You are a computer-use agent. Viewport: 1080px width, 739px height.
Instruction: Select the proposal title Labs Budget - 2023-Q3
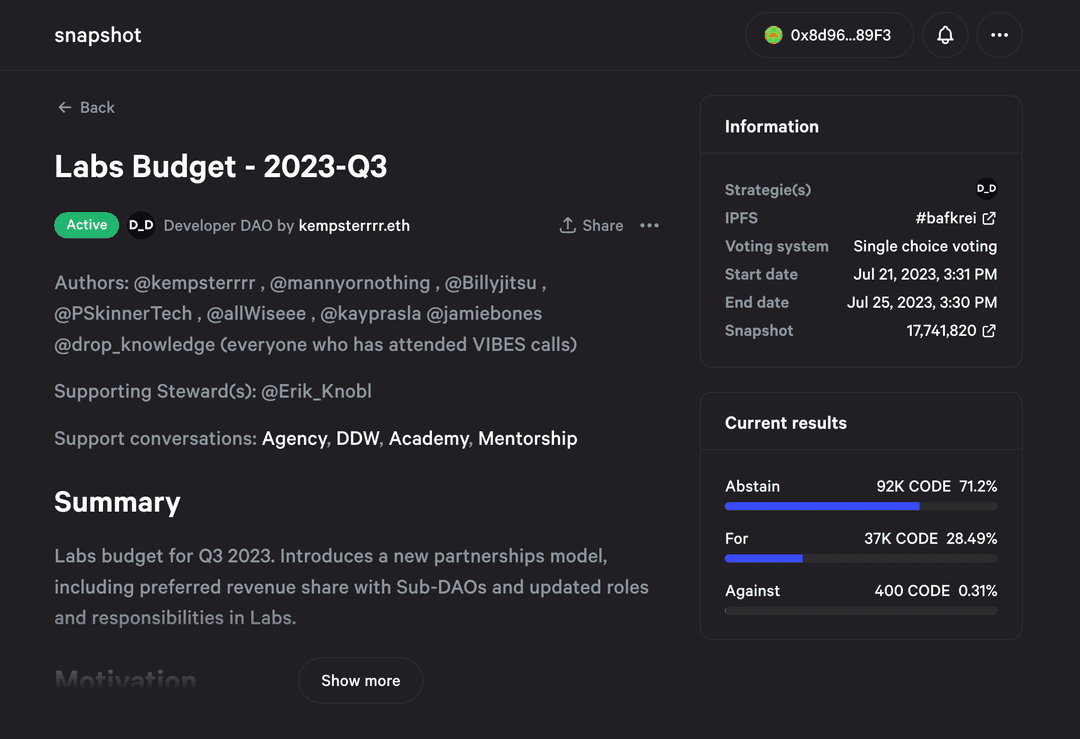[221, 167]
